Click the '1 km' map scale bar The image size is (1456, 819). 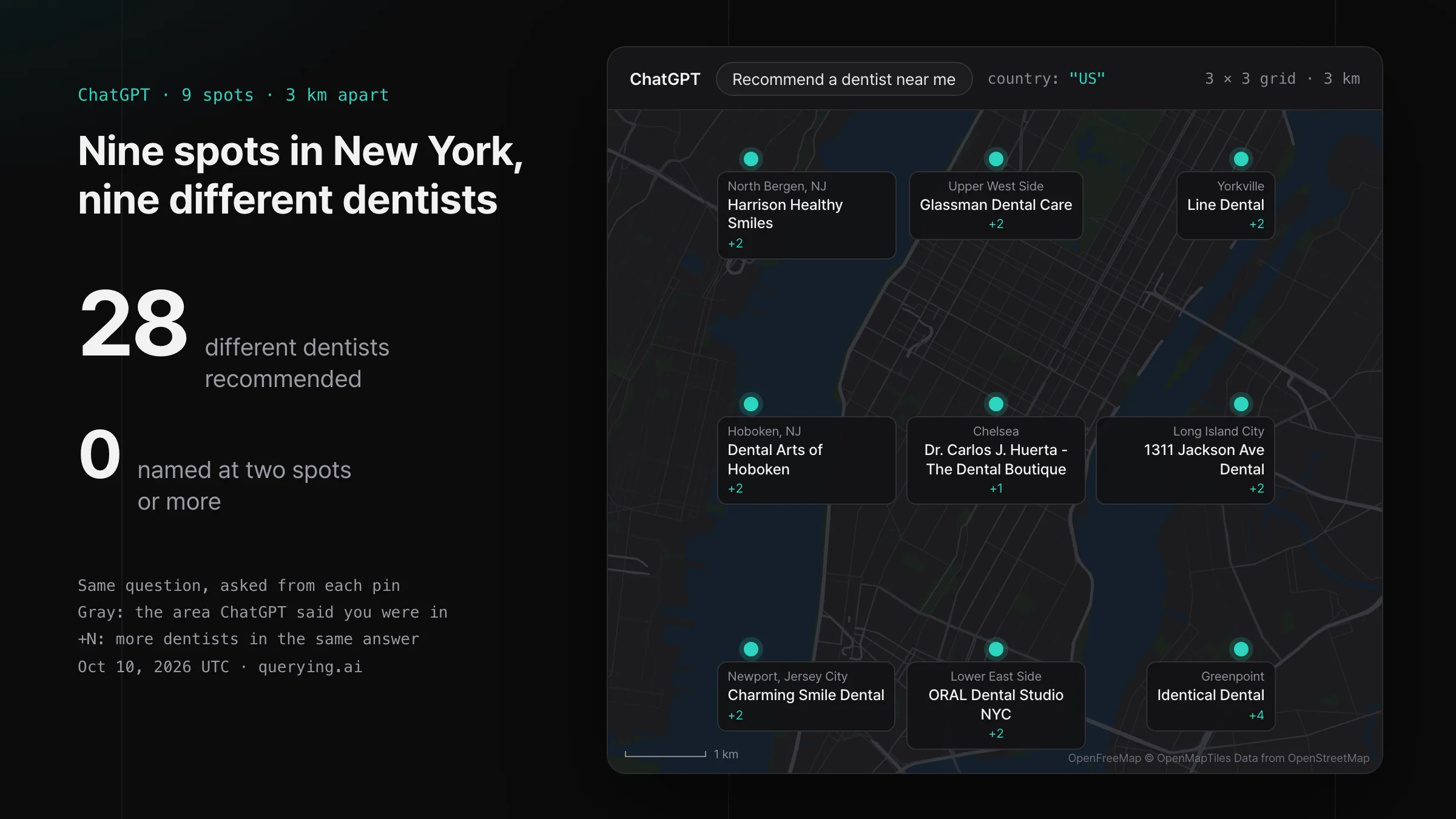(682, 754)
